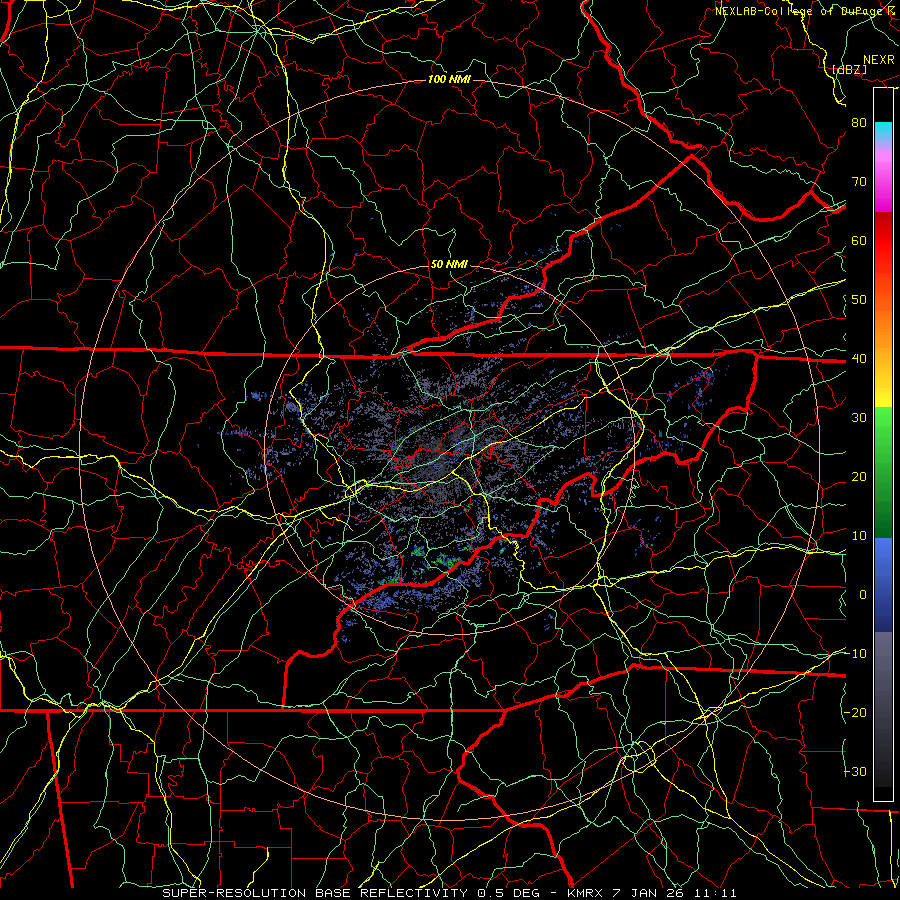
Task: Click the -20 value on dBZ scale
Action: click(855, 712)
